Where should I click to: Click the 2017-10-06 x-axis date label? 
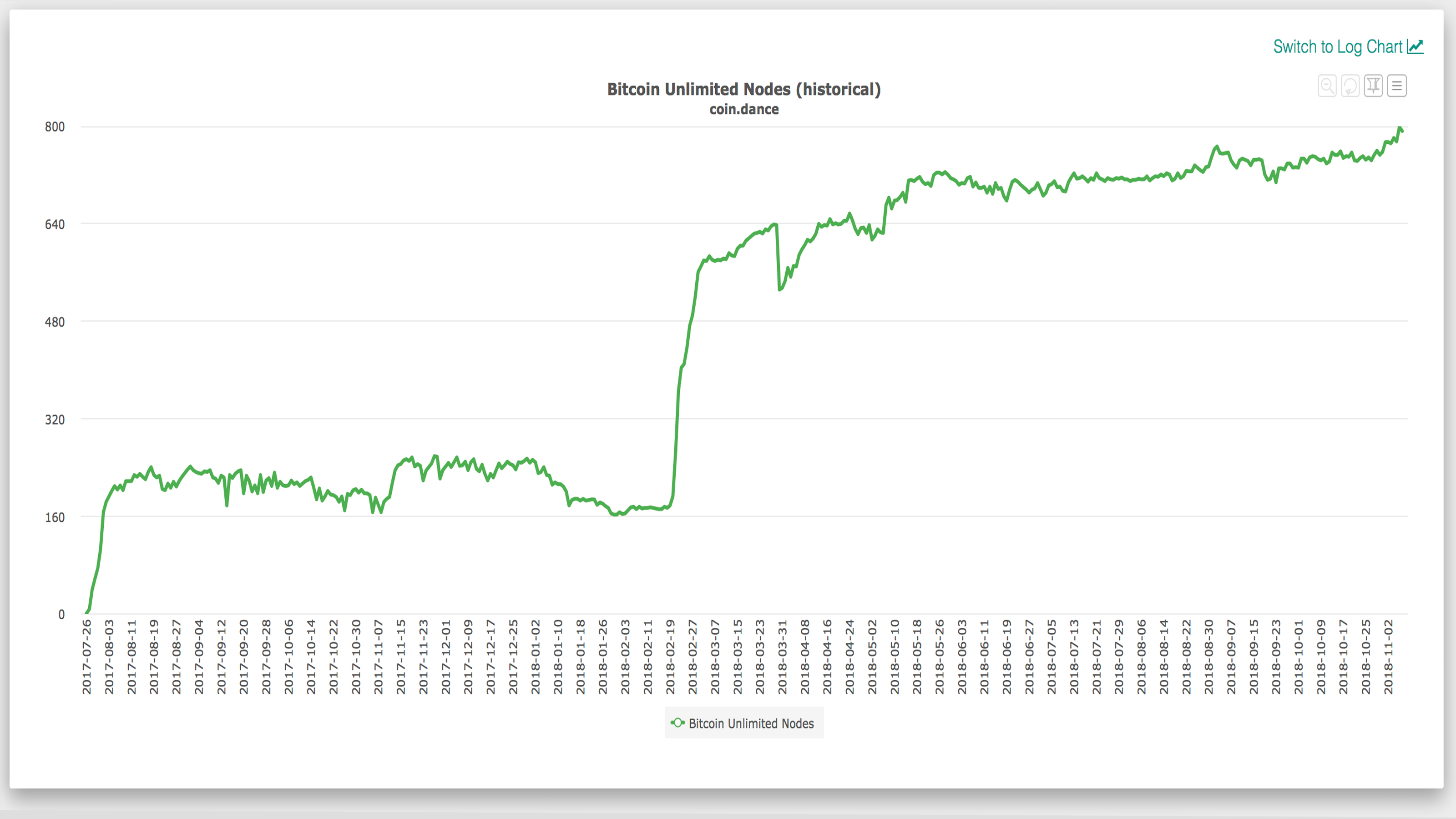tap(289, 657)
